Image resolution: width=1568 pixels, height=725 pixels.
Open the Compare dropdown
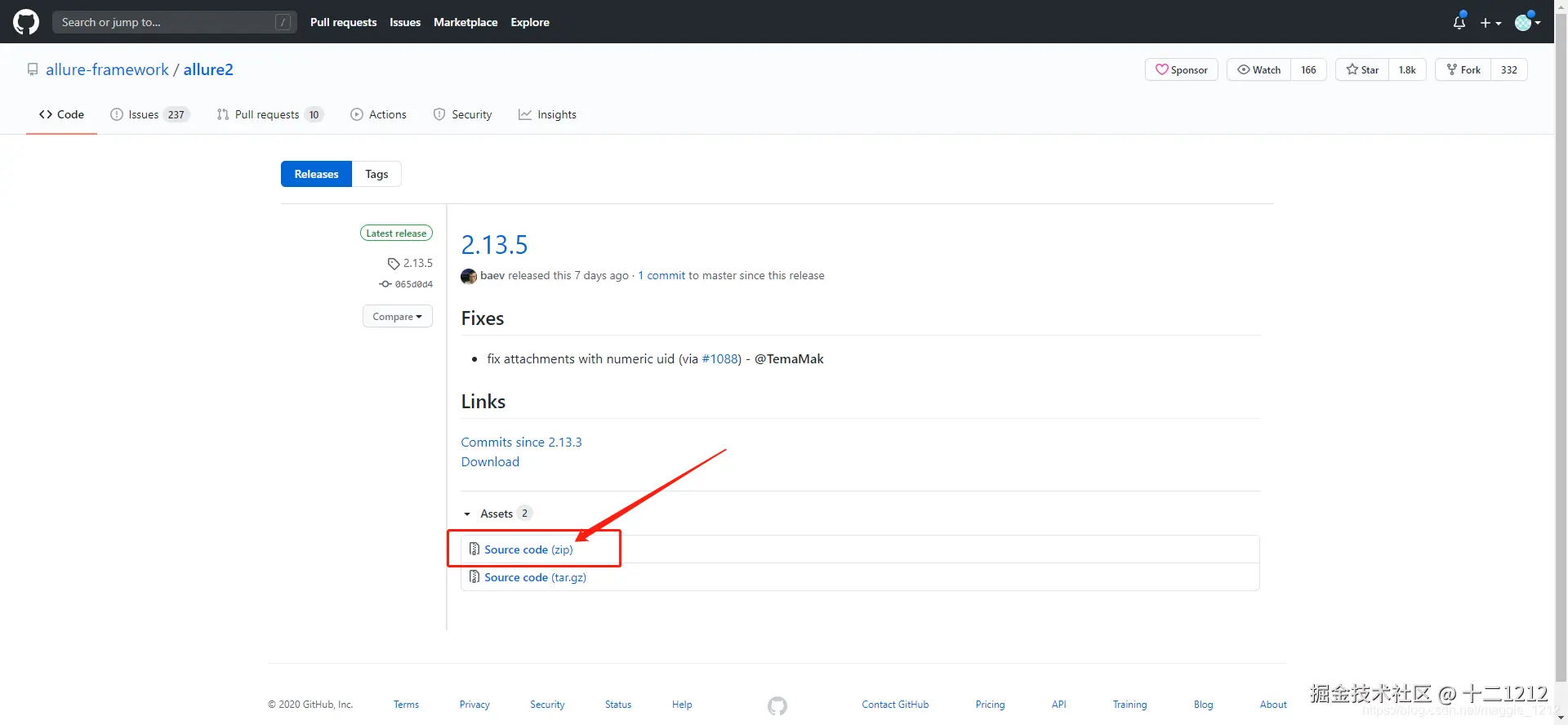[398, 316]
